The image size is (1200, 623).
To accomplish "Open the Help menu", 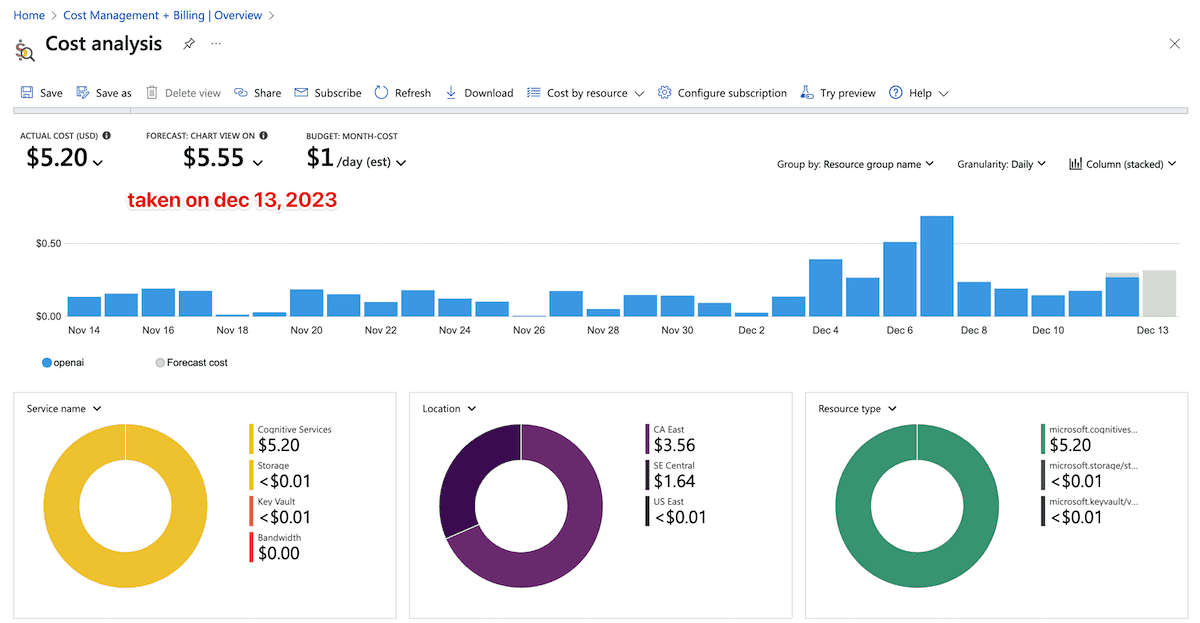I will pyautogui.click(x=919, y=93).
